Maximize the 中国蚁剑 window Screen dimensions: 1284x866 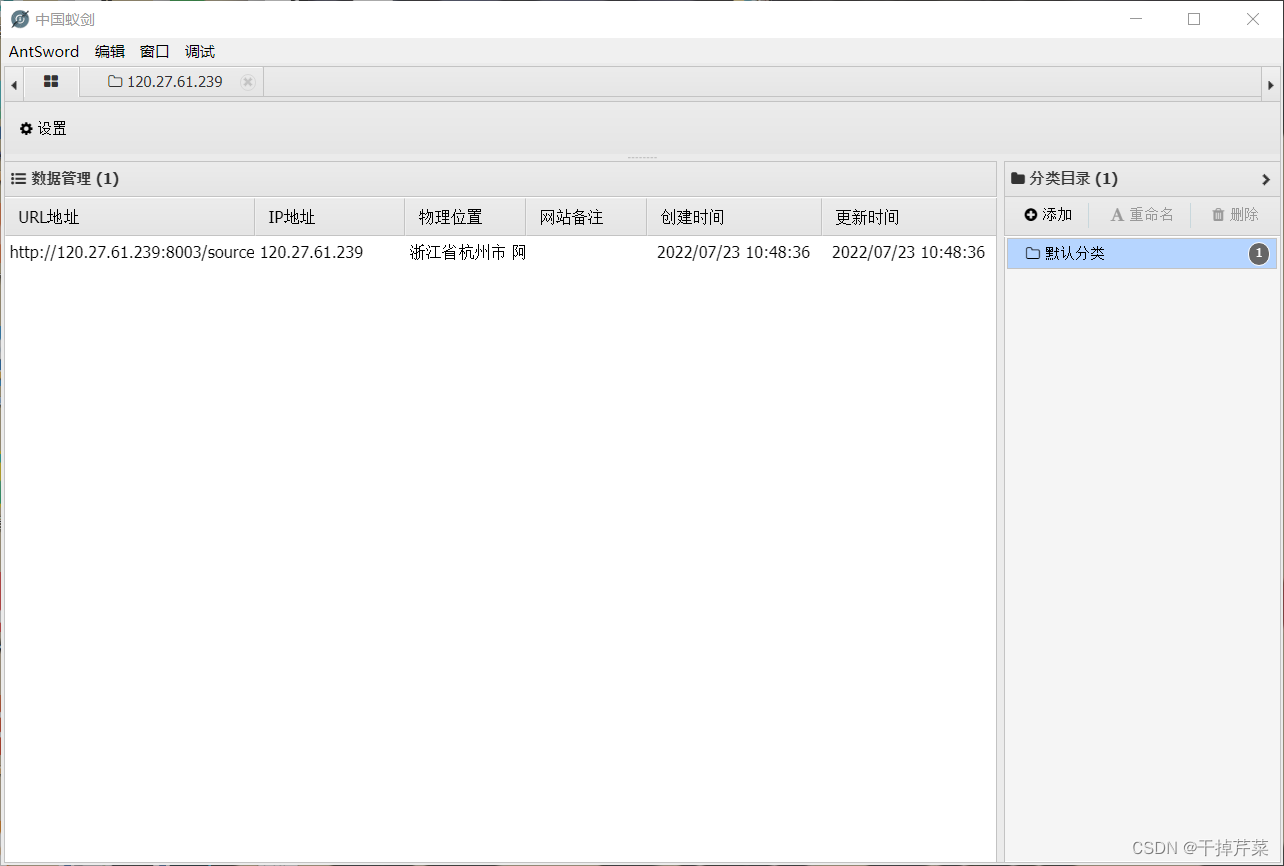point(1194,19)
